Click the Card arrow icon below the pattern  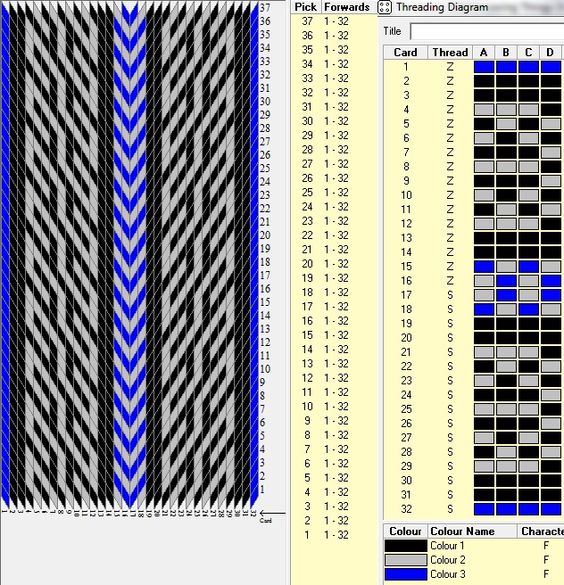pyautogui.click(x=272, y=513)
